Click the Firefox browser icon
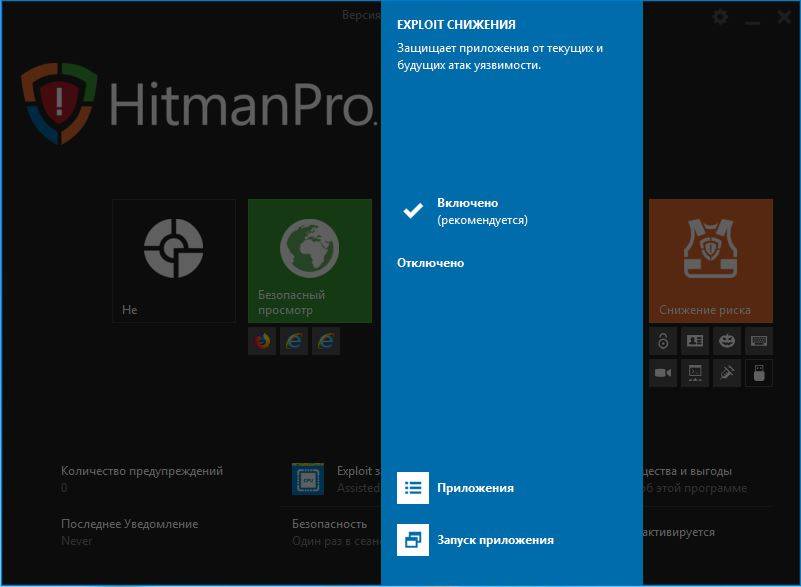This screenshot has height=587, width=801. tap(262, 341)
